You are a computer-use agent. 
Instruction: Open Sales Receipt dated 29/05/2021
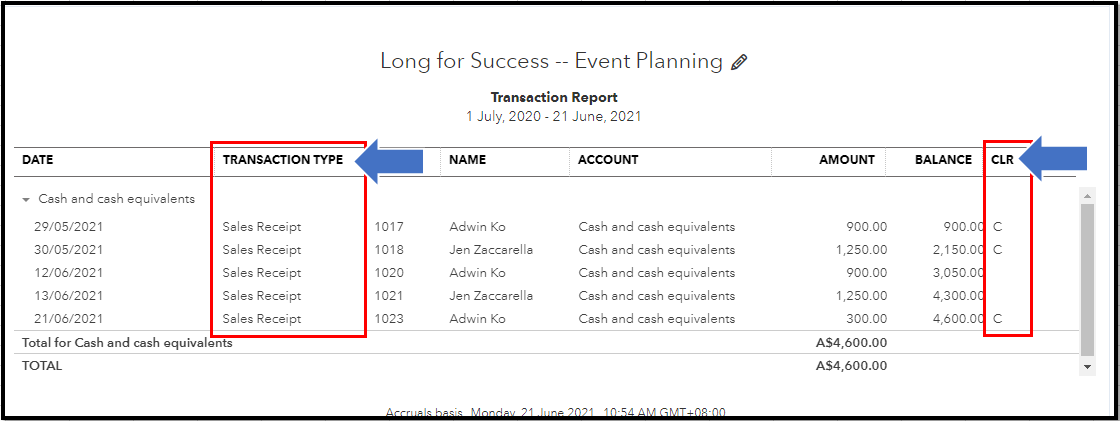tap(262, 227)
